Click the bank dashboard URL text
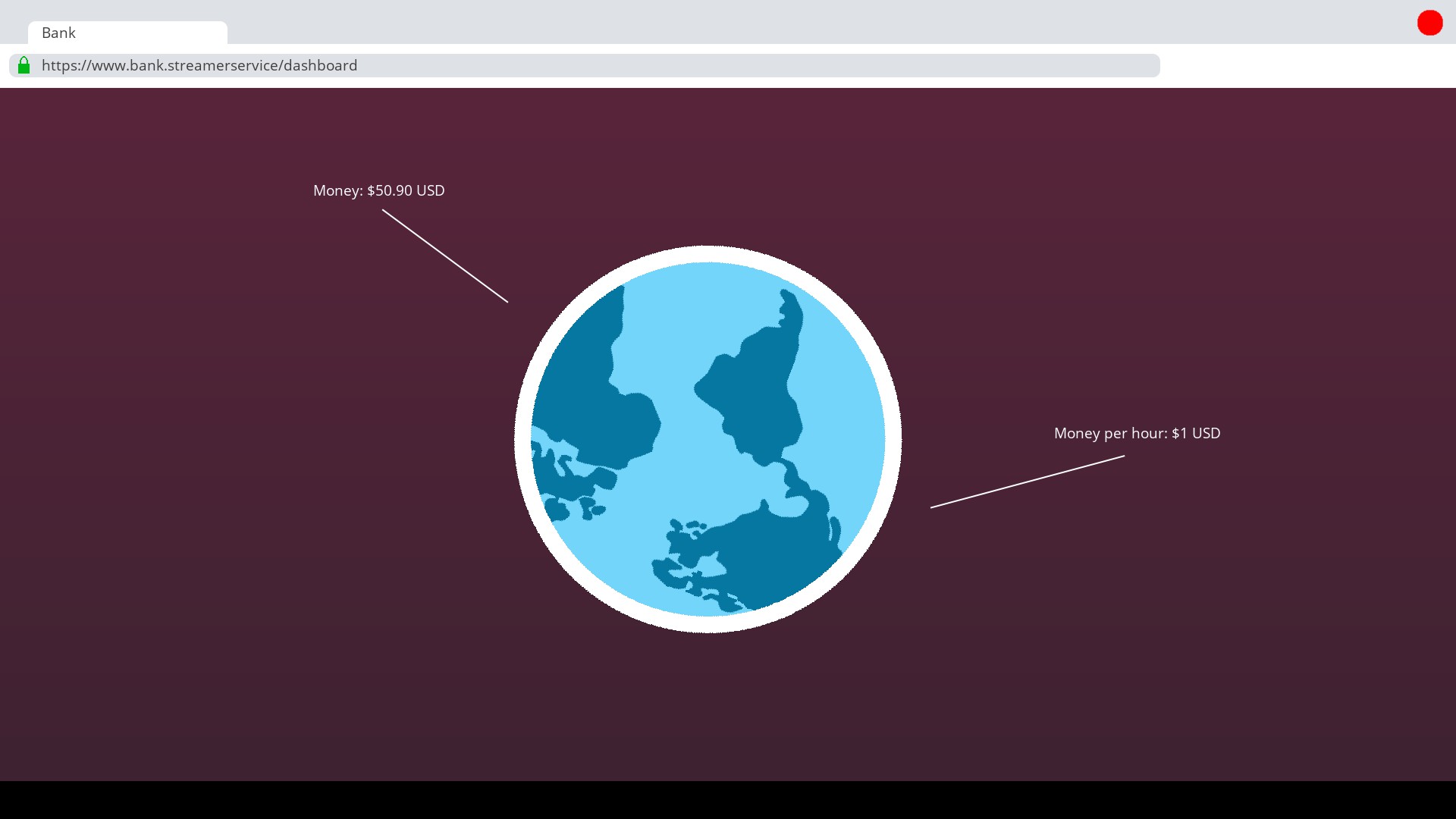Image resolution: width=1456 pixels, height=819 pixels. (x=199, y=65)
